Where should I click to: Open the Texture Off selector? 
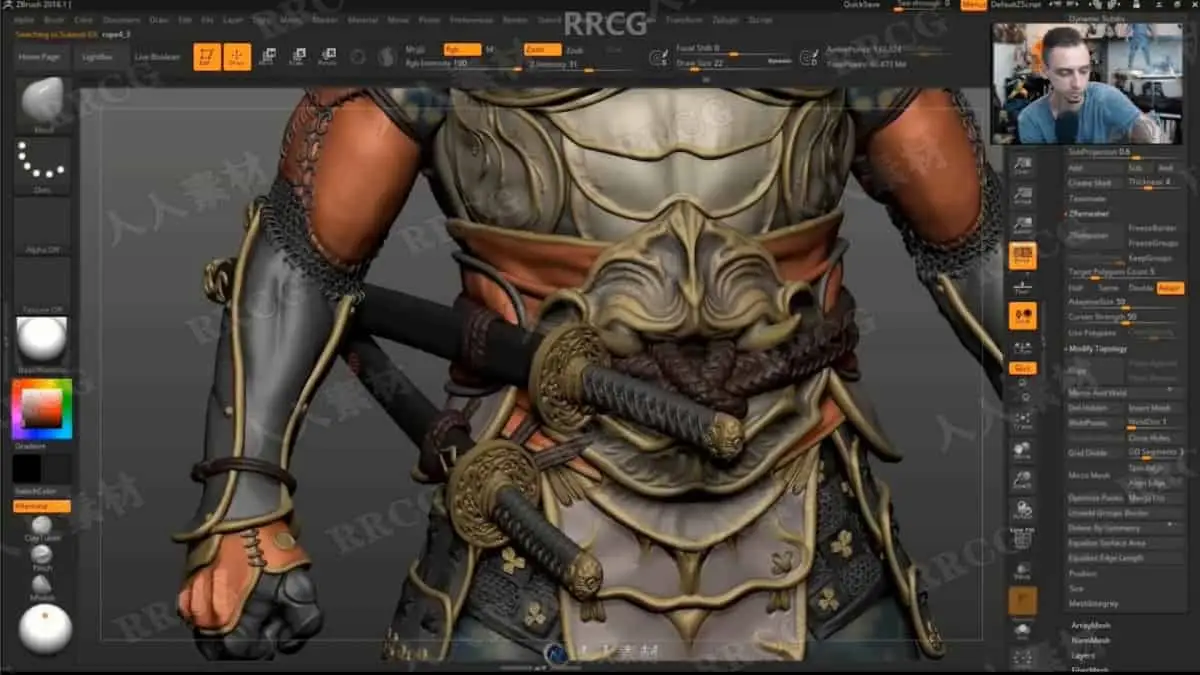(x=43, y=284)
